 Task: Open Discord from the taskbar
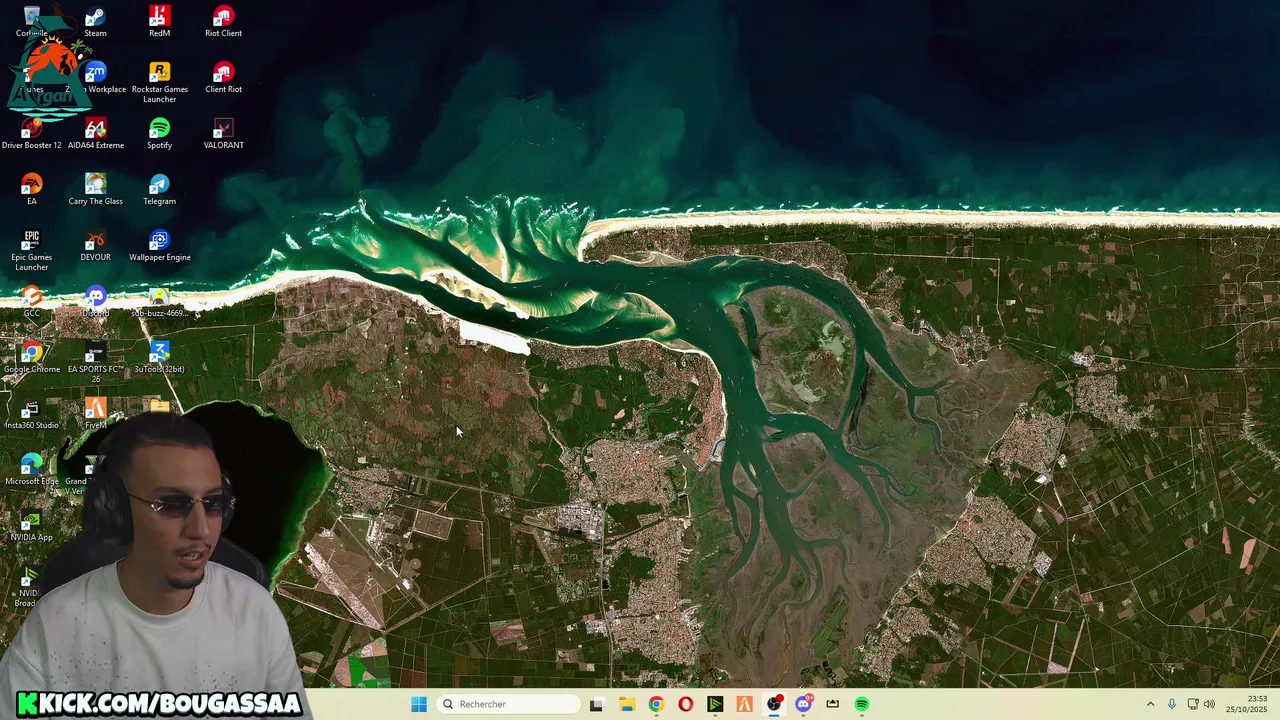pos(803,704)
